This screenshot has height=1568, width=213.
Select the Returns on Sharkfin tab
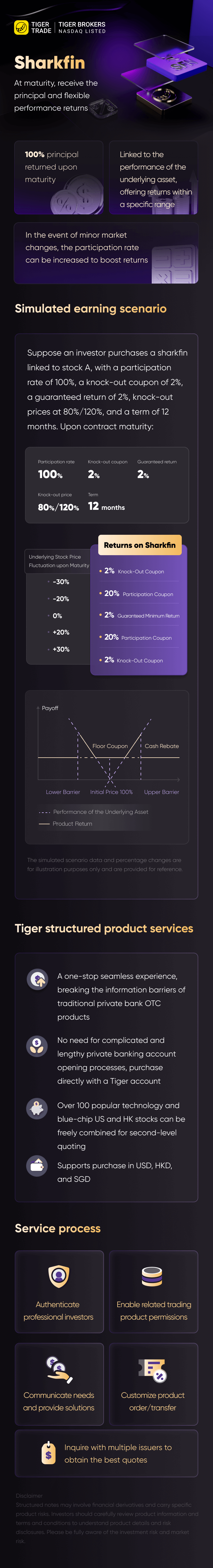(x=140, y=545)
